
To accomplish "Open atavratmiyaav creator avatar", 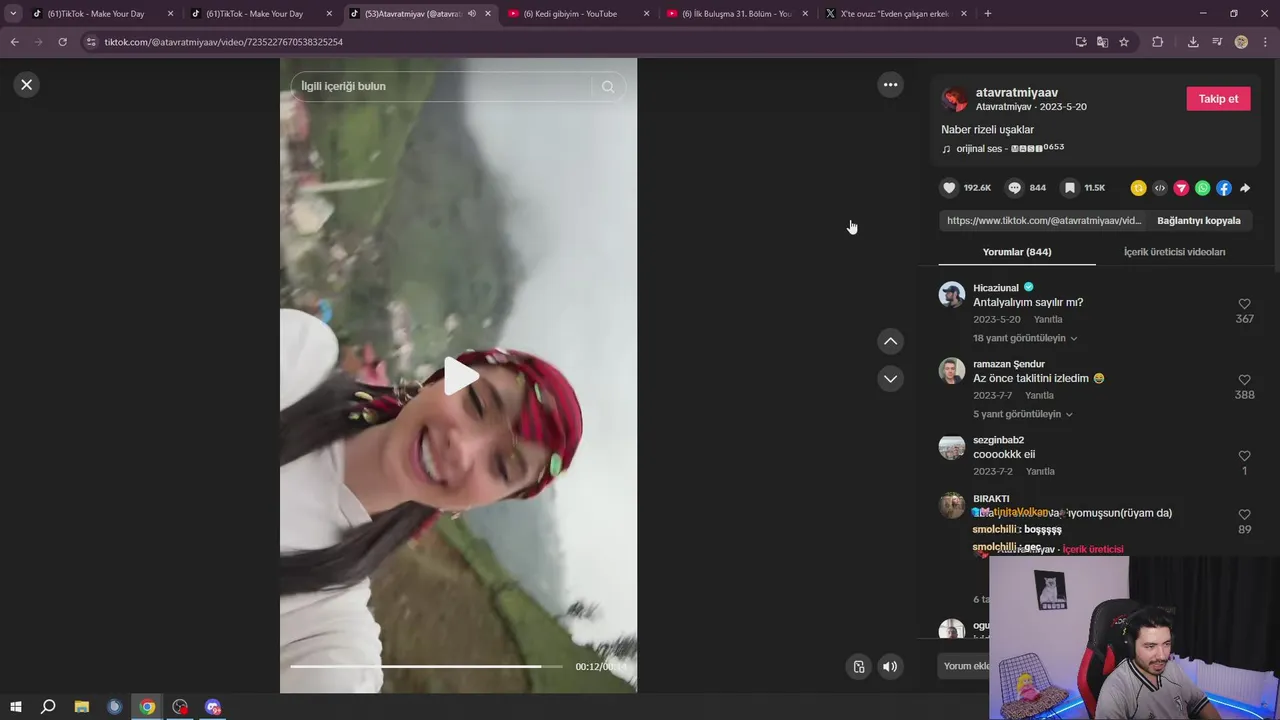I will point(955,99).
